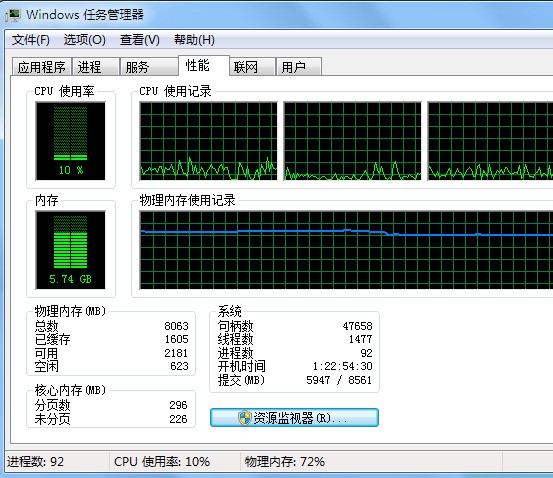The height and width of the screenshot is (478, 553).
Task: Click the 空闲 value 623
Action: point(179,366)
